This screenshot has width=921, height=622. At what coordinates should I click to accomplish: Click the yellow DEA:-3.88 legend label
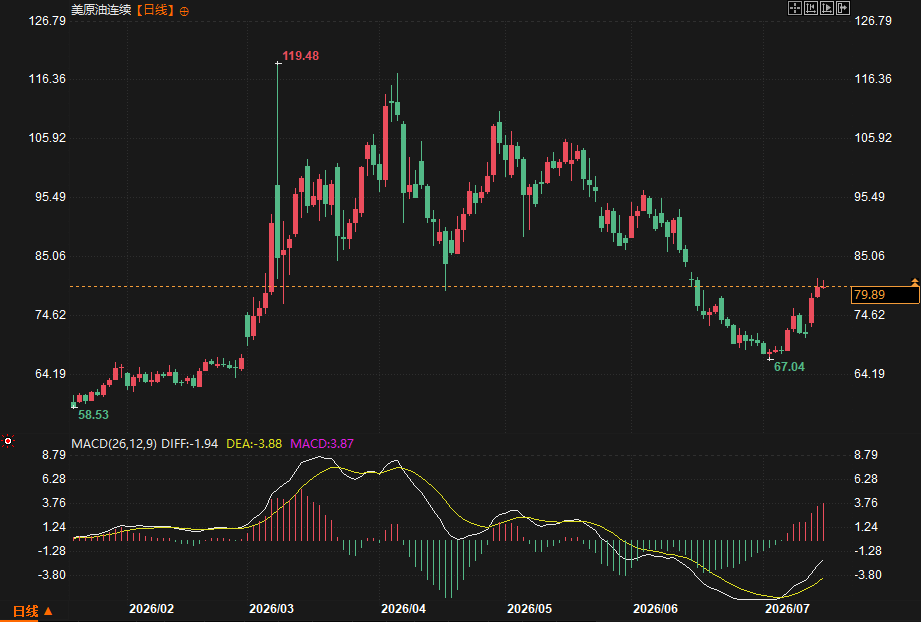coord(254,443)
